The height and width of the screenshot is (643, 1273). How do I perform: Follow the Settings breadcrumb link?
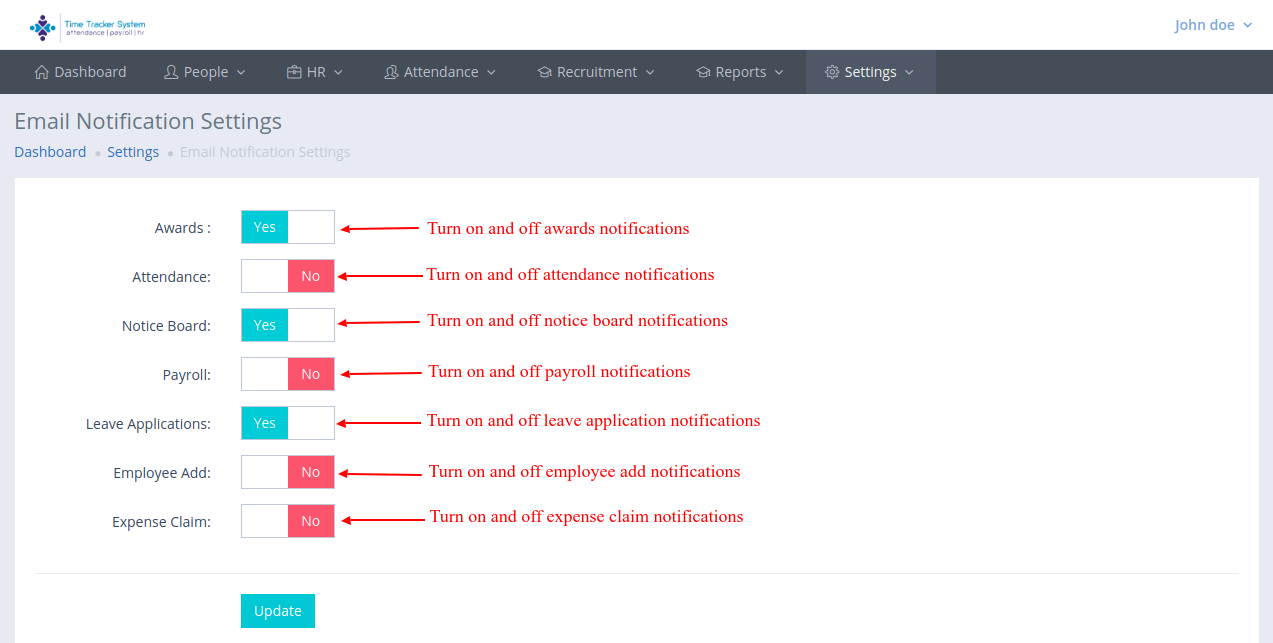pyautogui.click(x=133, y=152)
